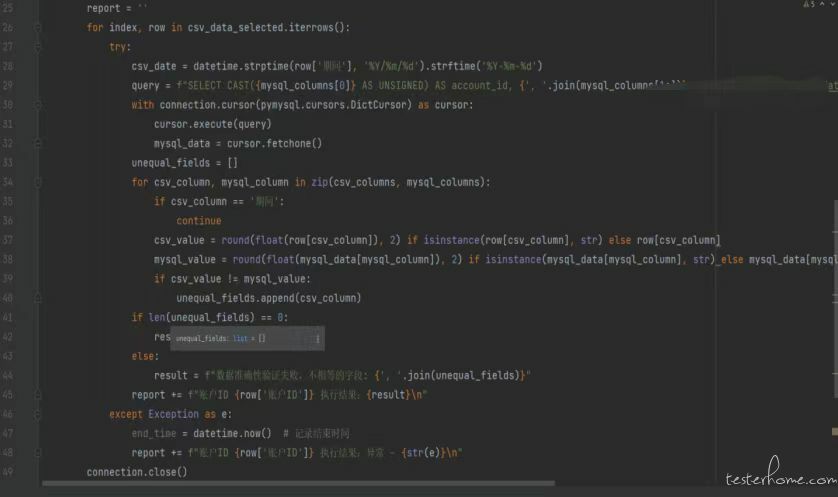This screenshot has height=497, width=838.
Task: Click gutter line number 42
Action: (7, 337)
